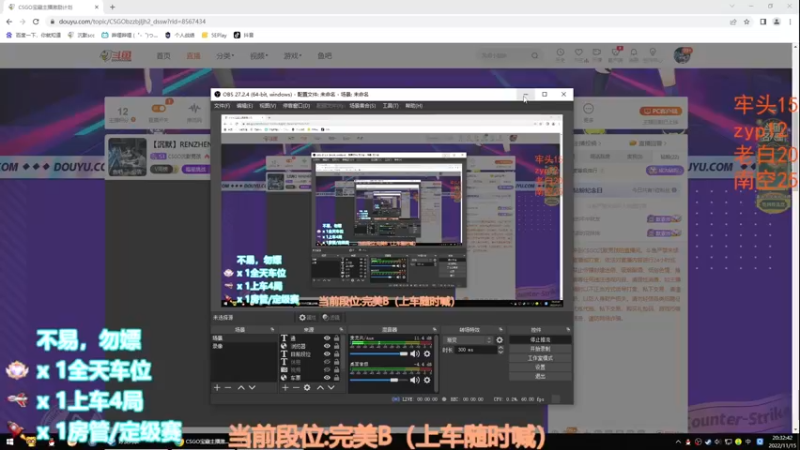The image size is (800, 450).
Task: Click Properties (属性) gear button above docks
Action: [307, 317]
